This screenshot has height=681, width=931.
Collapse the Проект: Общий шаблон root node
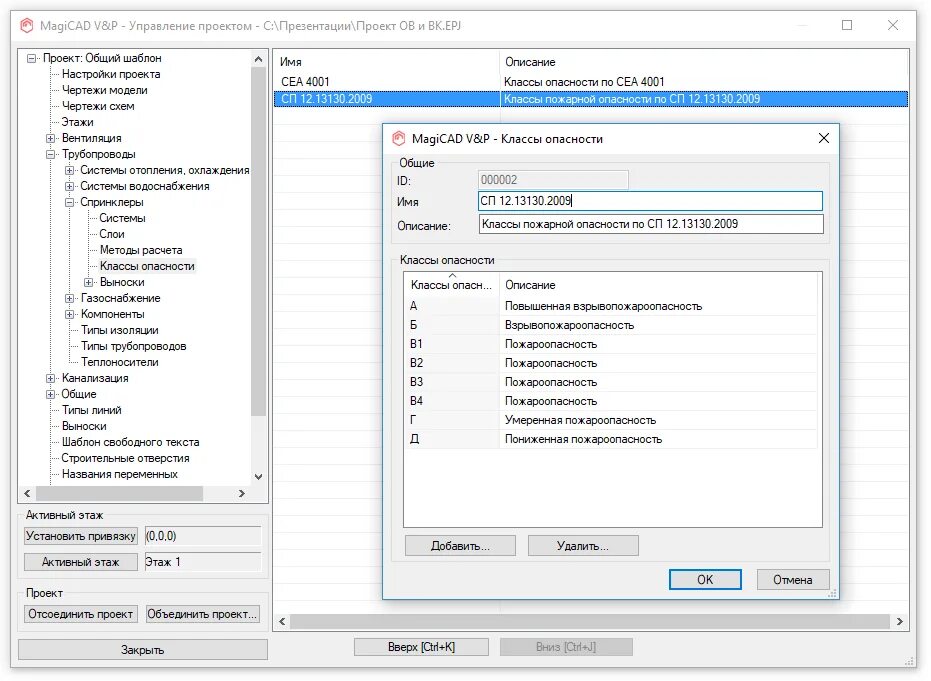click(31, 58)
